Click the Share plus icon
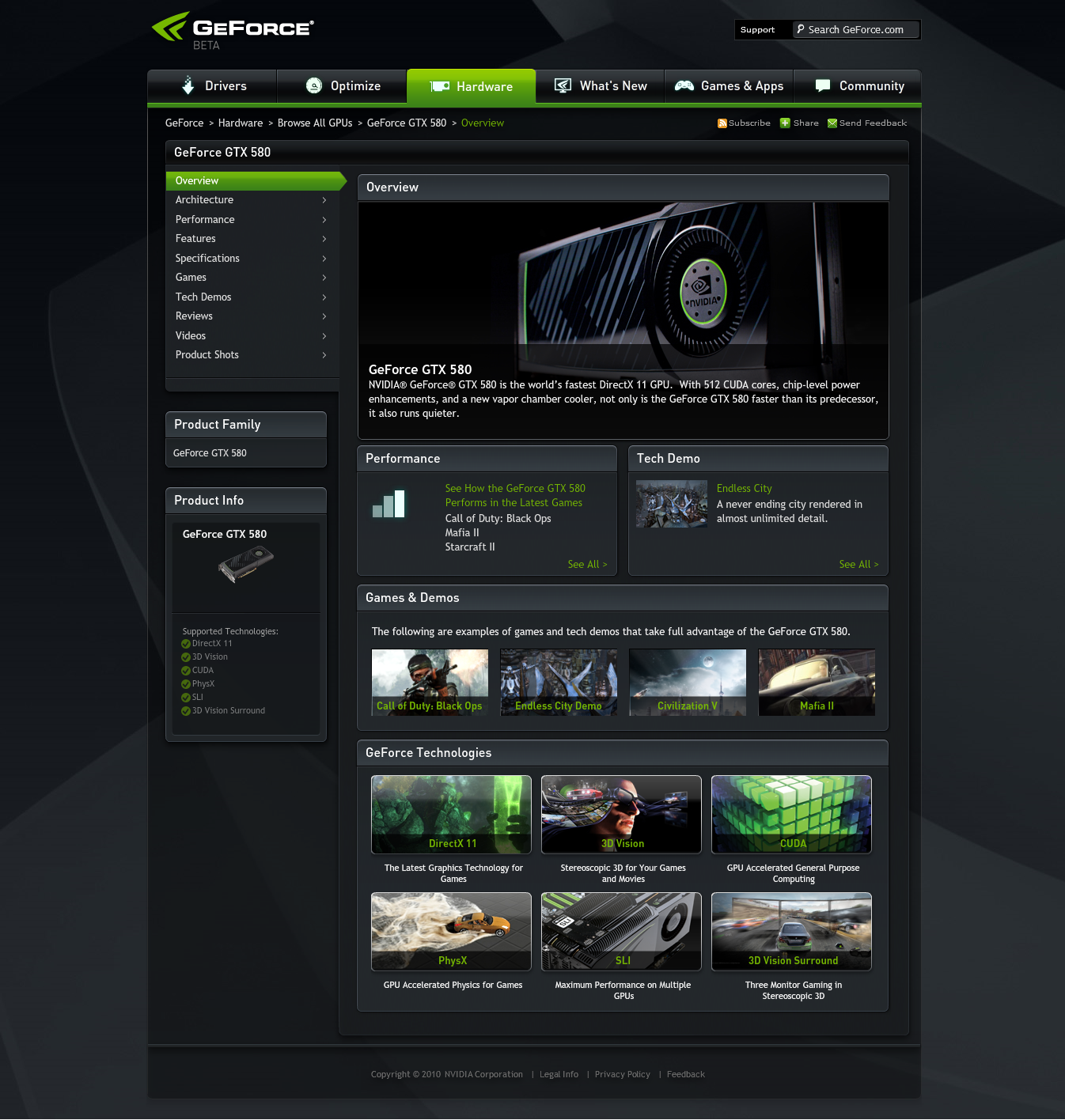The width and height of the screenshot is (1065, 1120). coord(785,123)
